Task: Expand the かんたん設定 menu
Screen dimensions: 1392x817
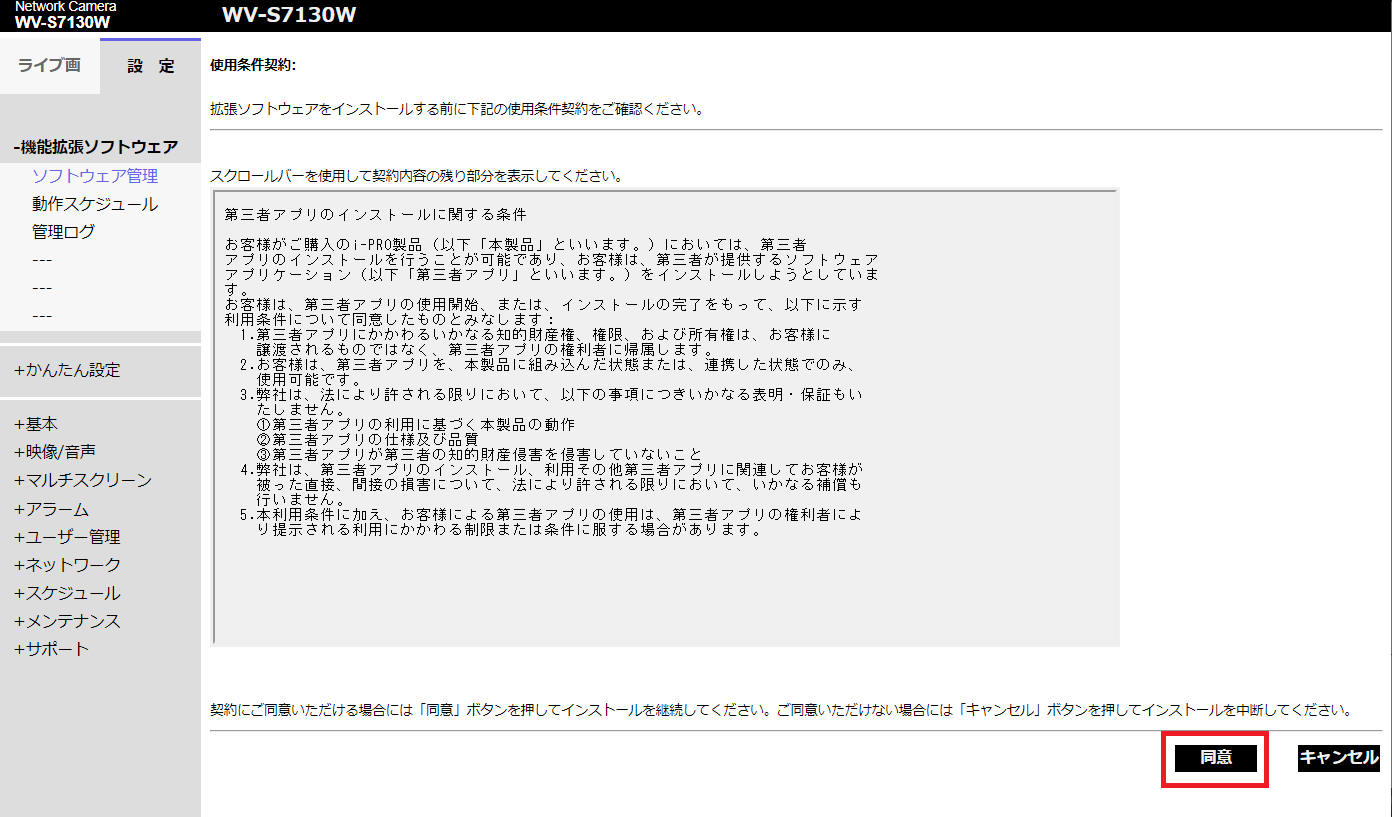Action: click(x=67, y=370)
